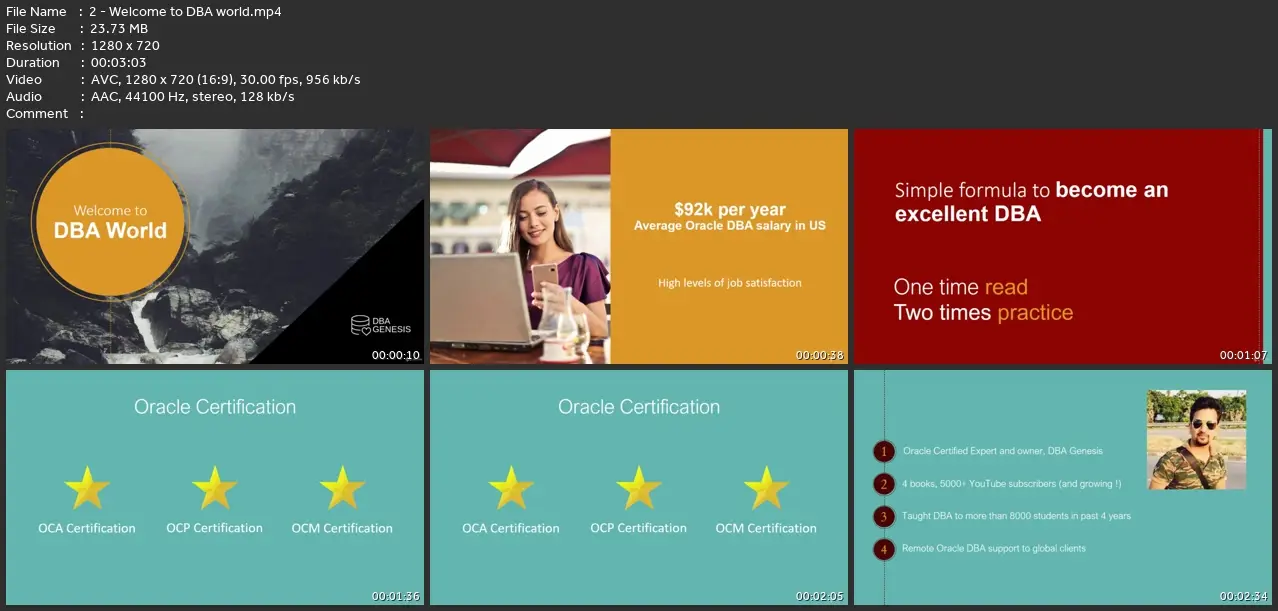Expand the timestamp 00:00:10 on first thumbnail
This screenshot has height=611, width=1278.
[396, 355]
